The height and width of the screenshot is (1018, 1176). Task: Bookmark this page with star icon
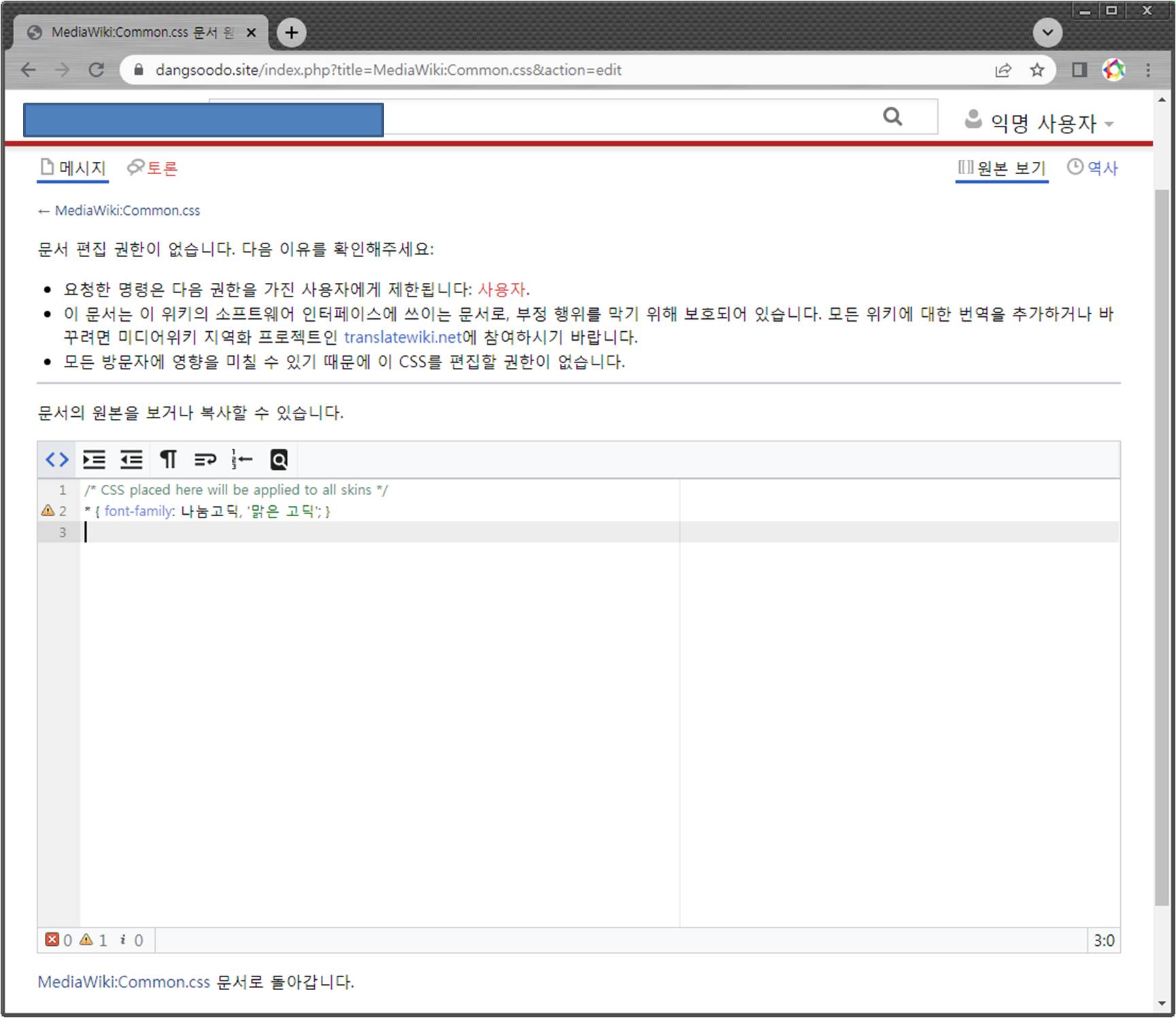1037,70
